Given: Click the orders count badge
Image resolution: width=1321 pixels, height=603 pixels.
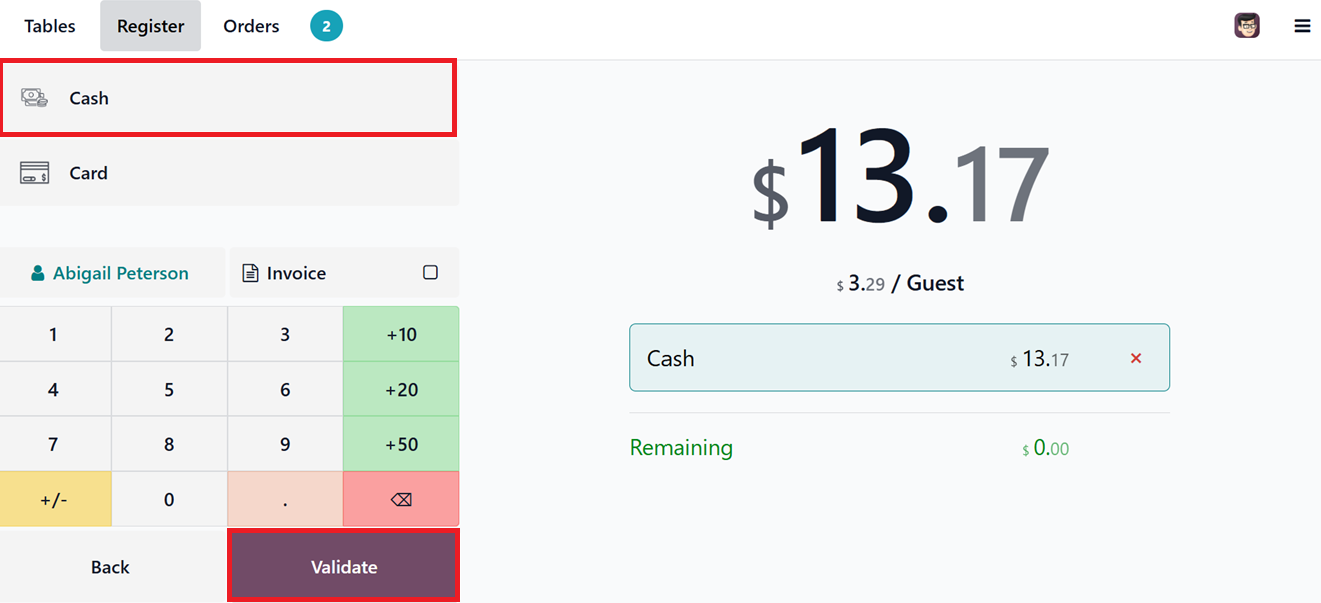Looking at the screenshot, I should point(326,26).
